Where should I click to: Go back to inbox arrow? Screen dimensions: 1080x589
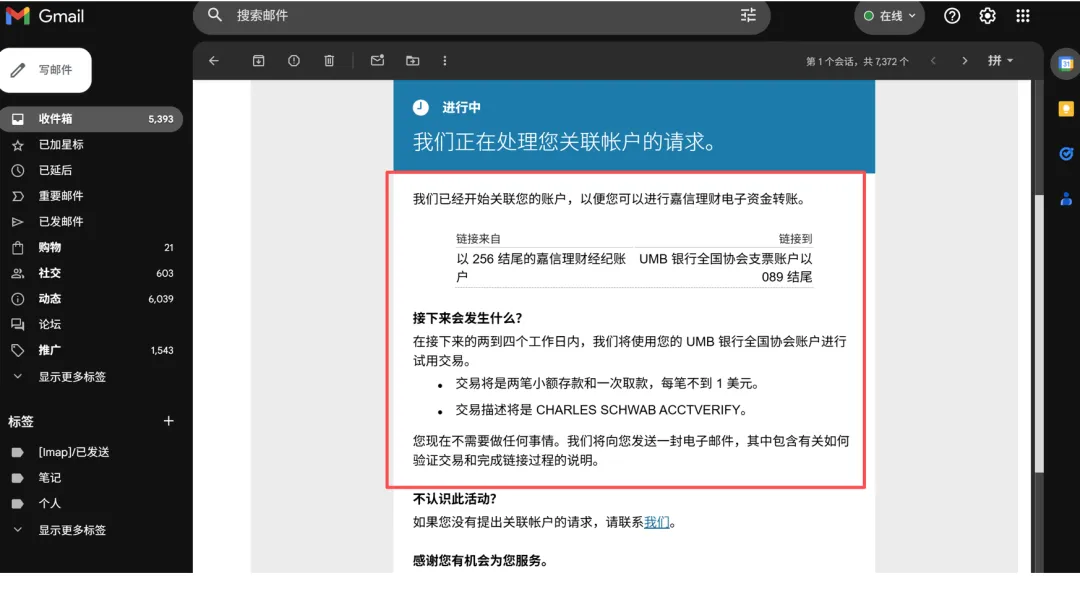(214, 61)
